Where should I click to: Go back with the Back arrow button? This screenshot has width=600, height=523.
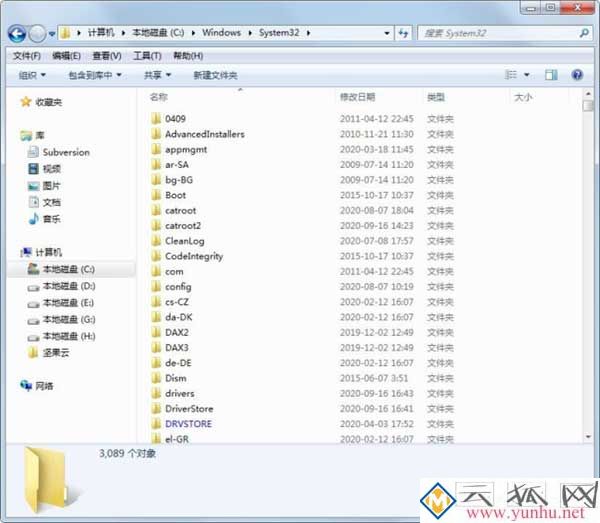(x=17, y=34)
